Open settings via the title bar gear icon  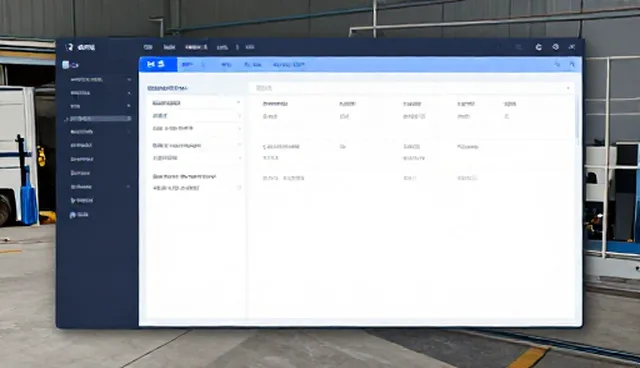(556, 47)
